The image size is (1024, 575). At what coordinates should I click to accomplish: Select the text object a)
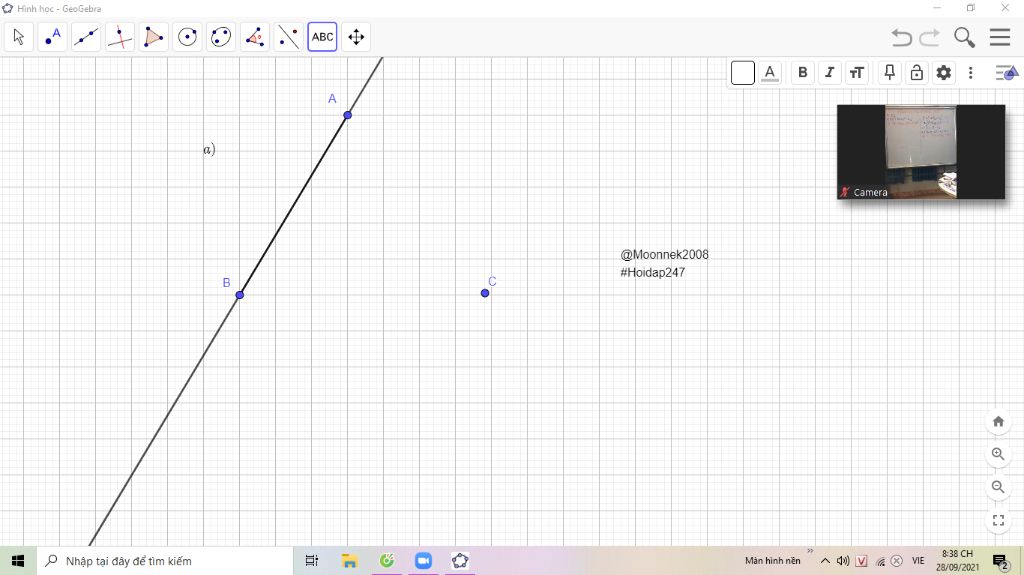tap(209, 150)
